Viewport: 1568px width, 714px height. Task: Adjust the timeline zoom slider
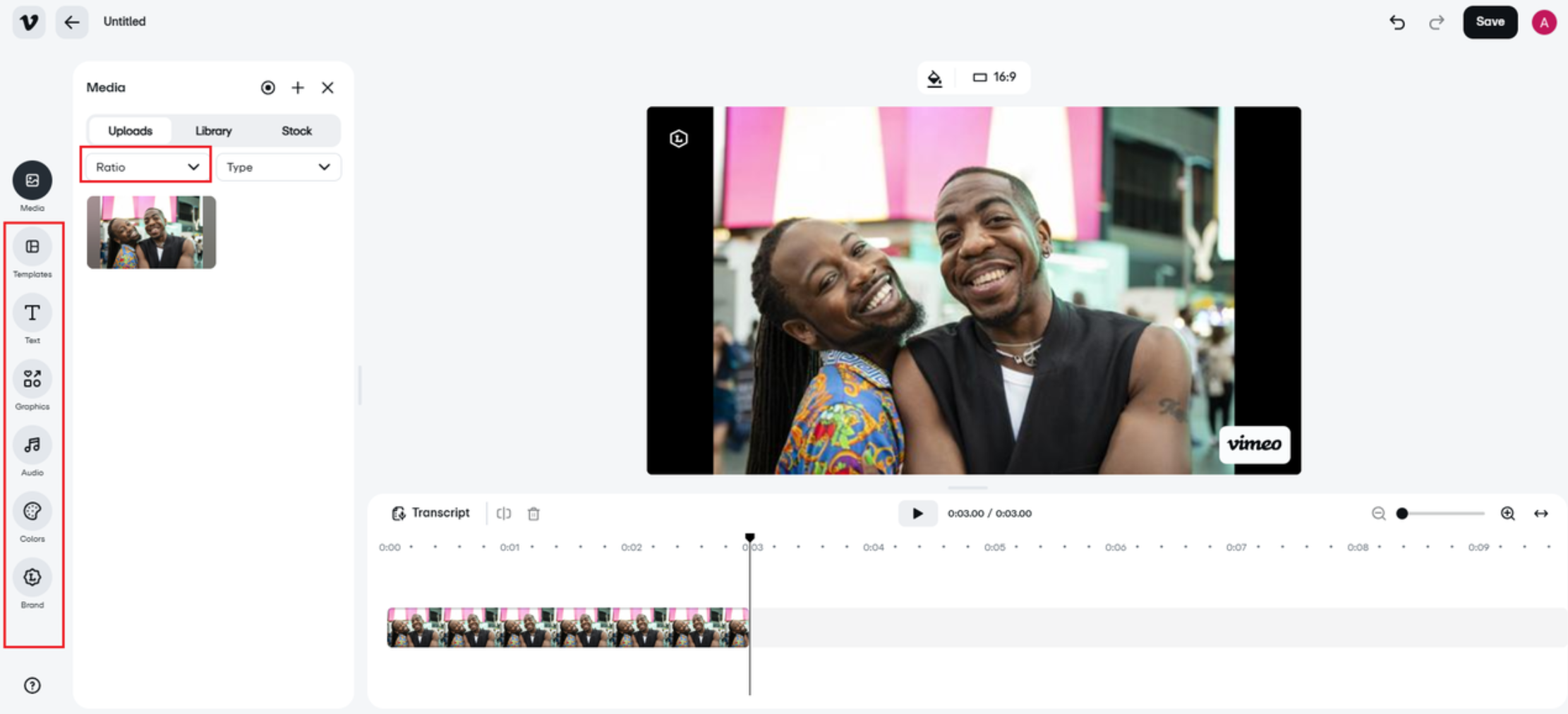(x=1403, y=514)
